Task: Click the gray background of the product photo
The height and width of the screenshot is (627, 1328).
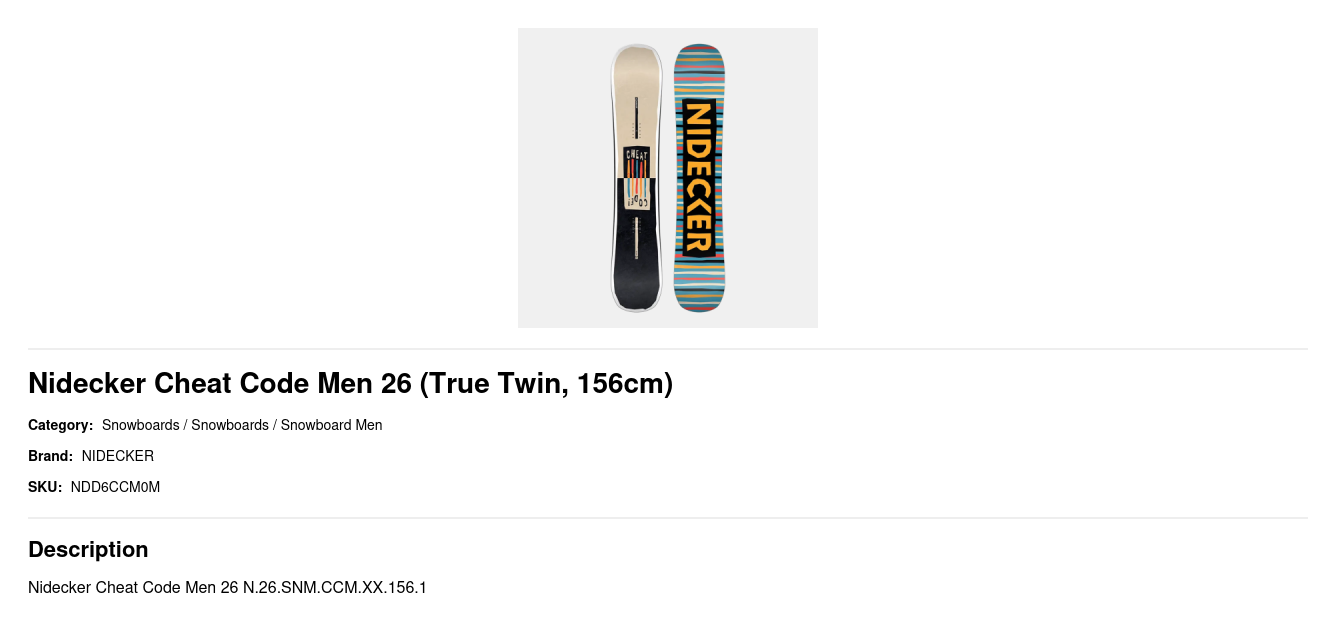Action: tap(560, 180)
